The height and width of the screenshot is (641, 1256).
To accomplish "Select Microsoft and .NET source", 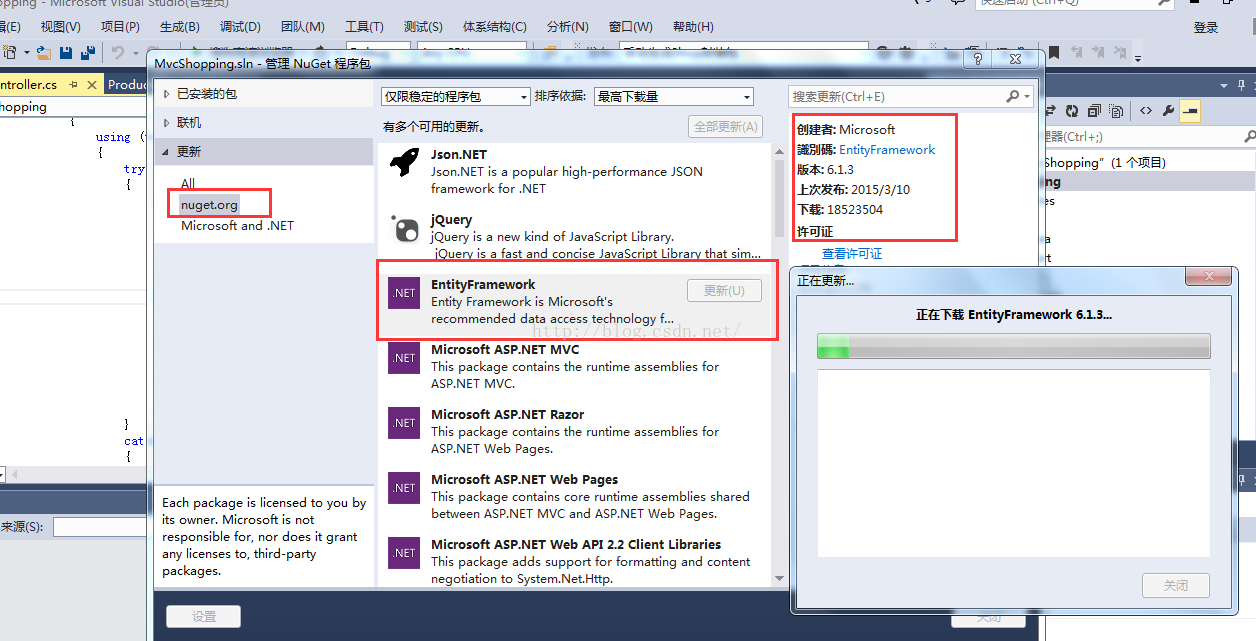I will point(237,226).
